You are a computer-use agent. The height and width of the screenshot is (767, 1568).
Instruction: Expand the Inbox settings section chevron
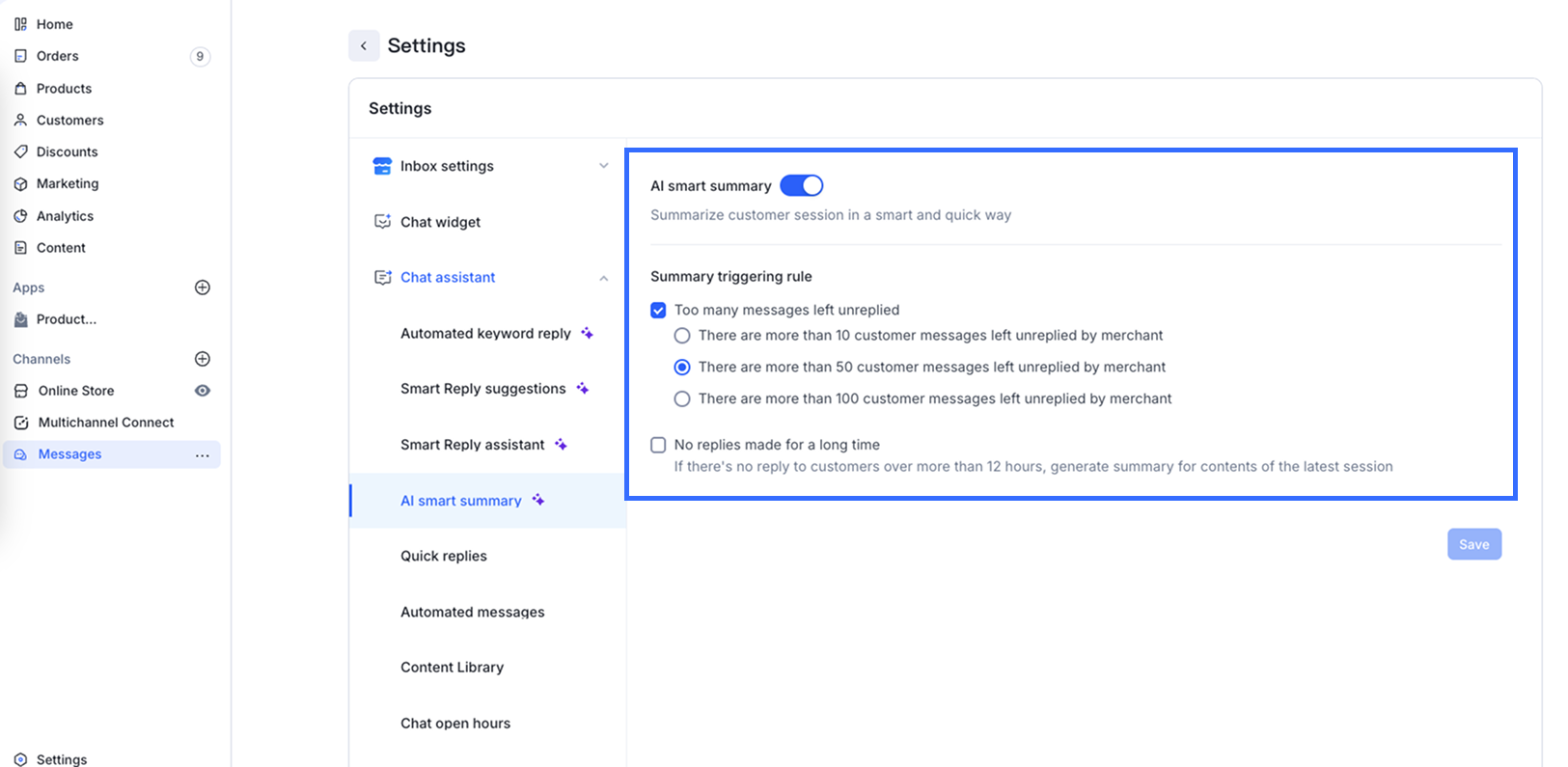604,166
